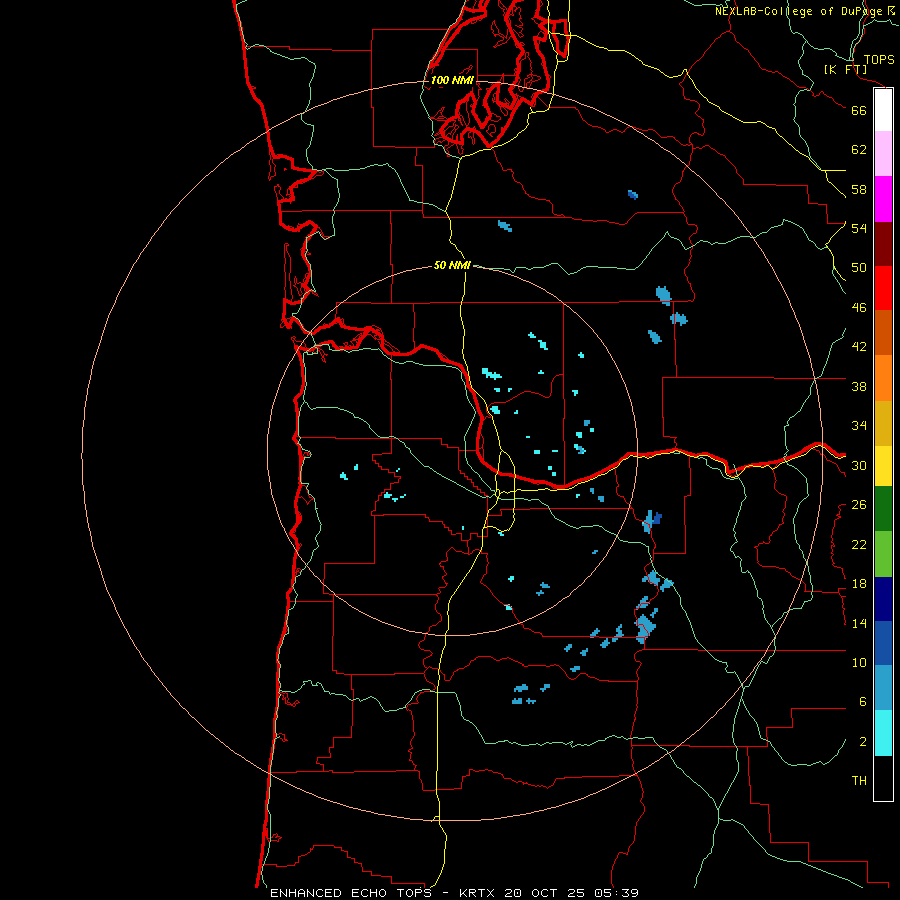Click the medium blue legend swatch

[x=883, y=643]
